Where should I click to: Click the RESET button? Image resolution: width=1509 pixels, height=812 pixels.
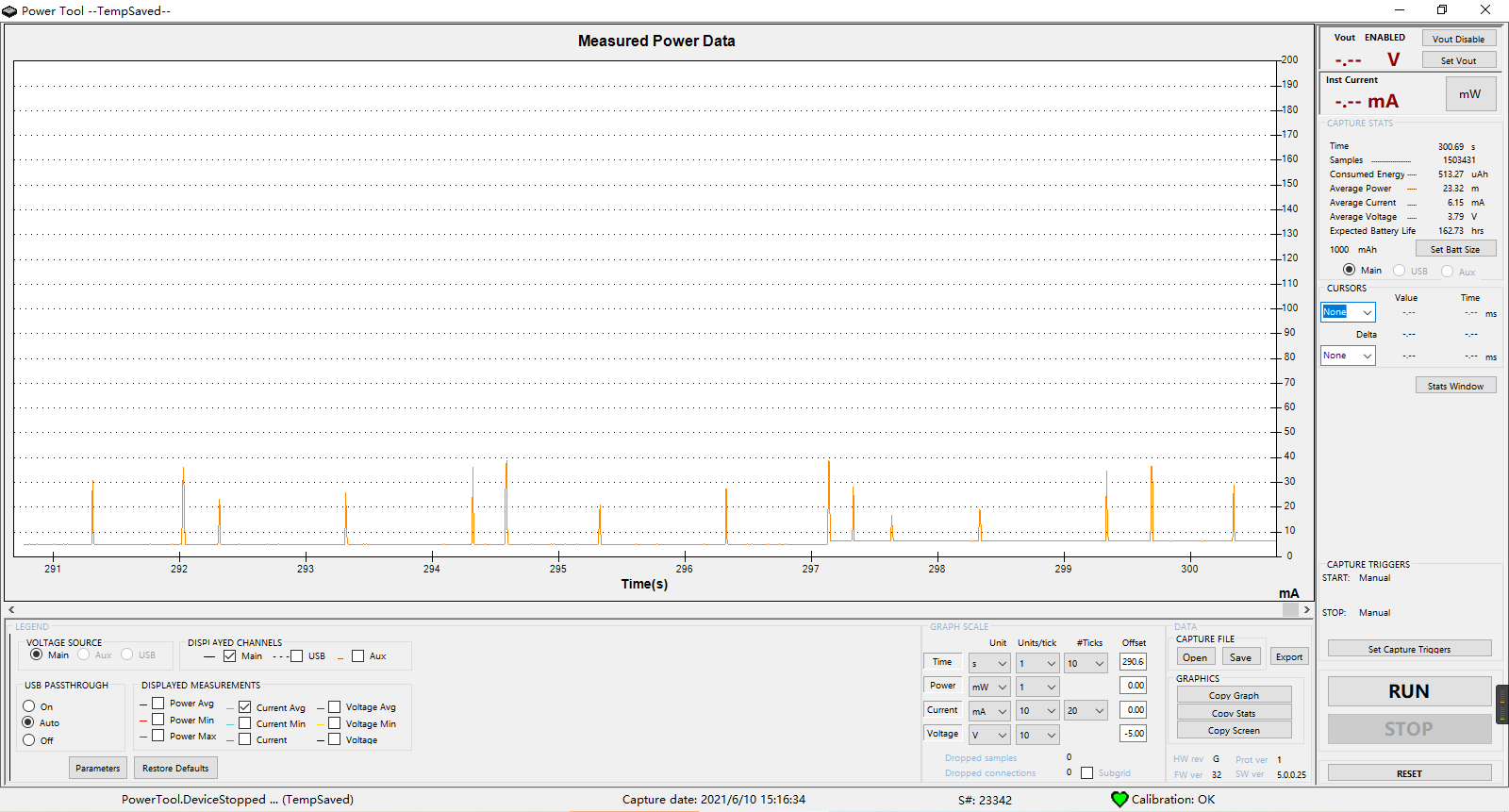pos(1410,773)
